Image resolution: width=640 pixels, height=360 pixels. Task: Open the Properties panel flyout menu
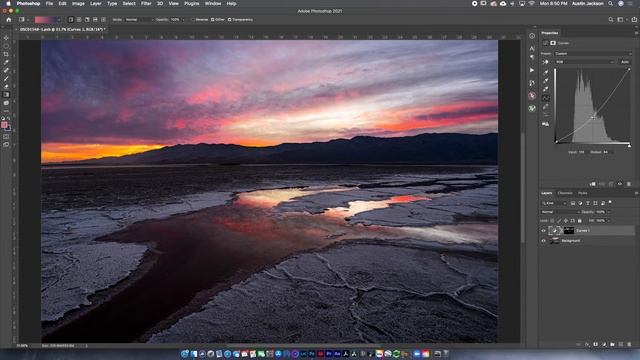pyautogui.click(x=636, y=33)
